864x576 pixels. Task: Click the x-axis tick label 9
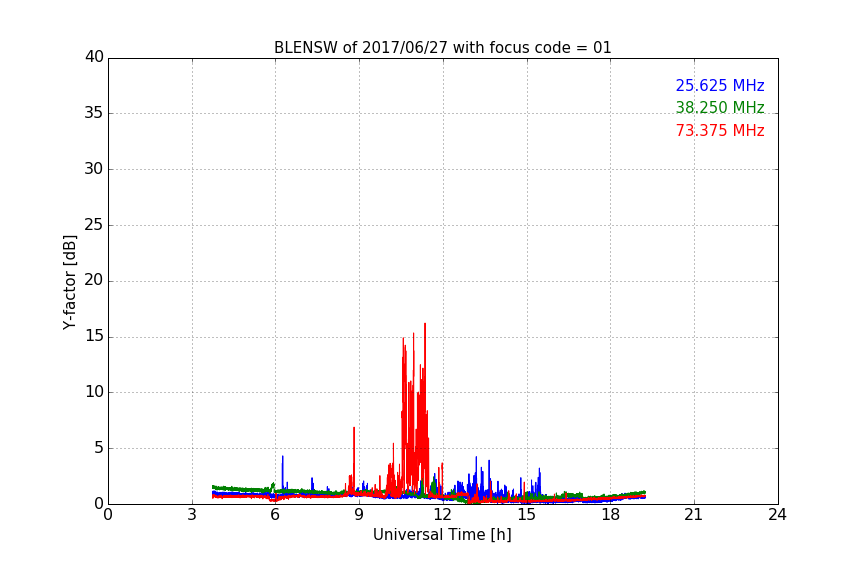coord(359,515)
